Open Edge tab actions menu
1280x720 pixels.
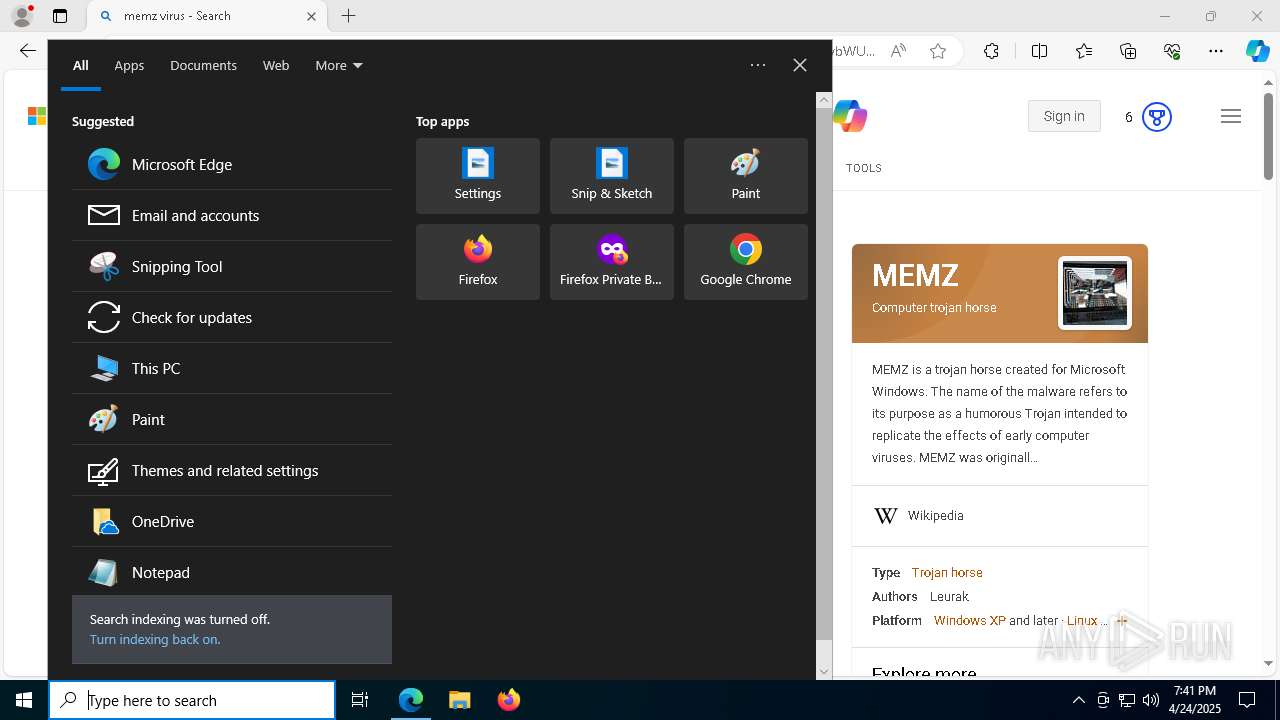pyautogui.click(x=60, y=16)
